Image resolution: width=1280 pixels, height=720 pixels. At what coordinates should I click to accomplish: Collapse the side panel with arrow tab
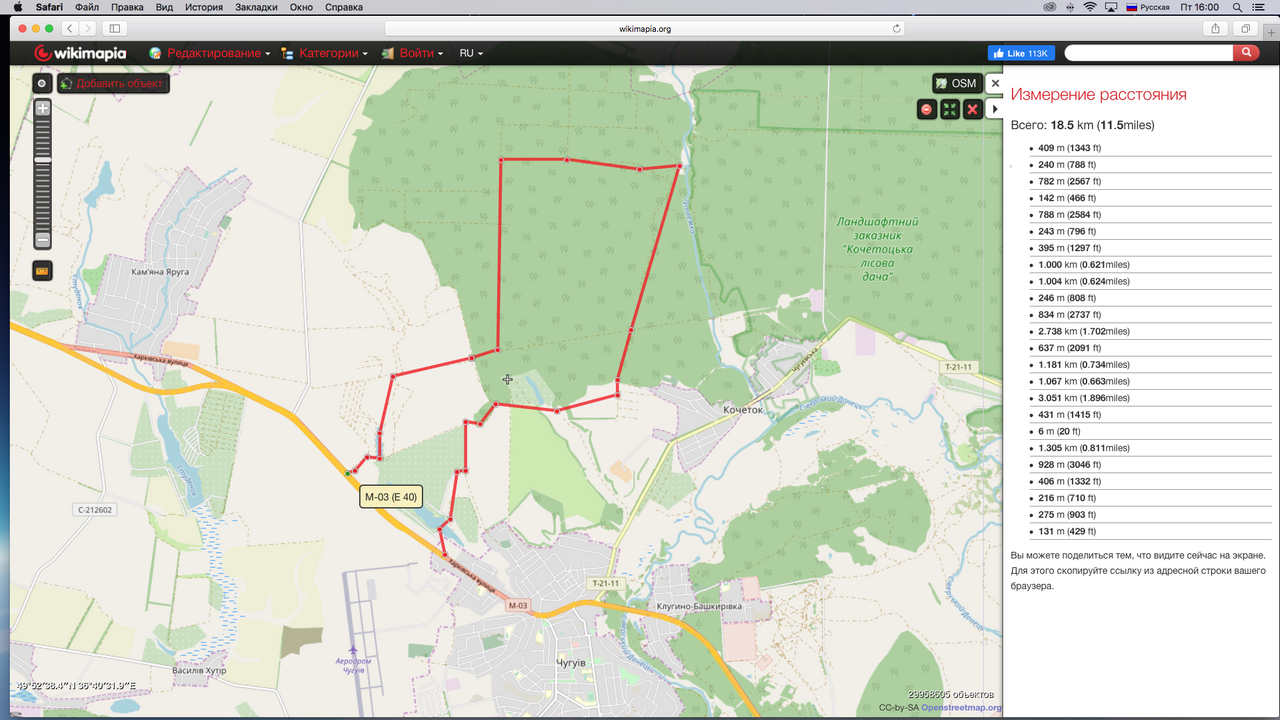(x=994, y=109)
